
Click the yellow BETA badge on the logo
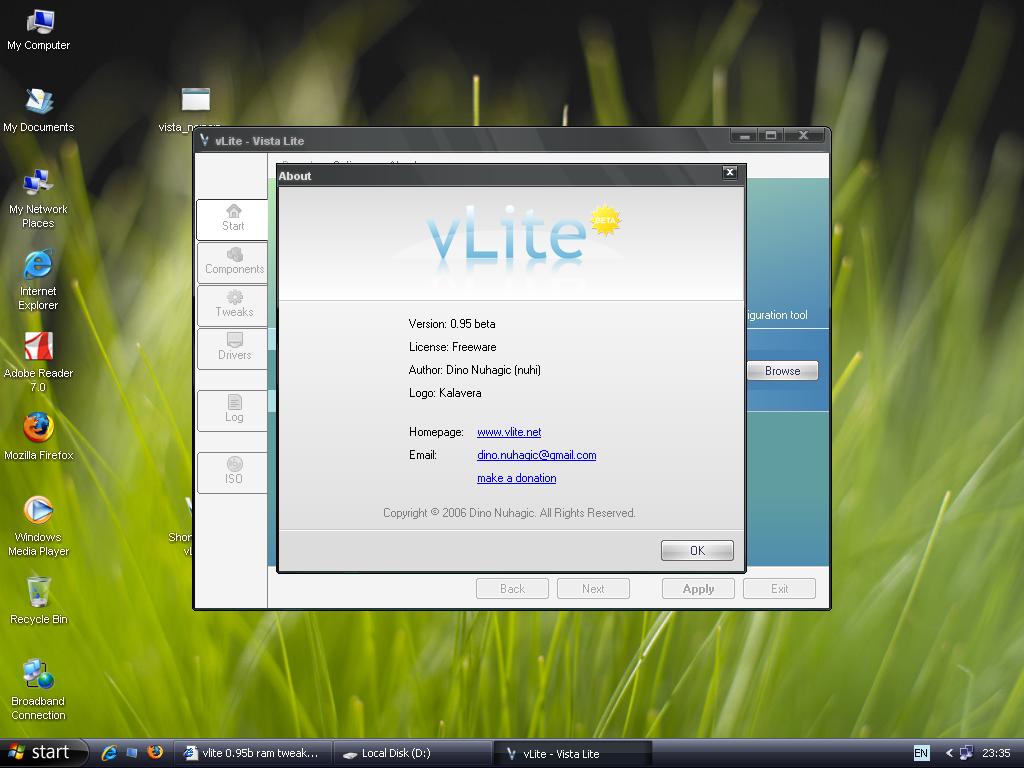605,220
